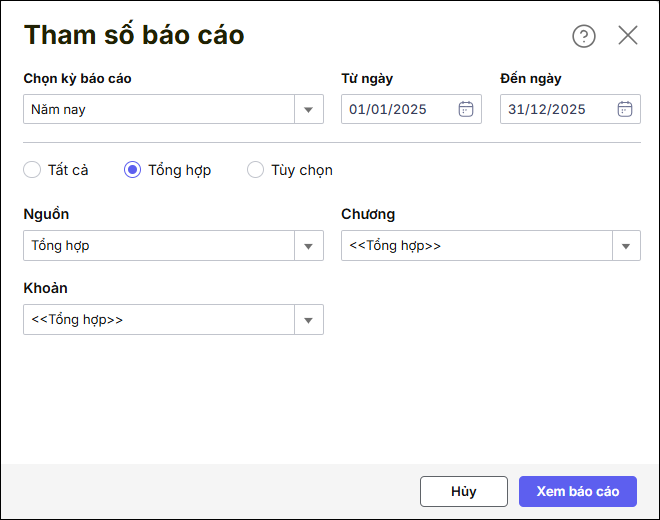Select the Tùy chọn radio option
This screenshot has width=660, height=520.
pyautogui.click(x=255, y=170)
